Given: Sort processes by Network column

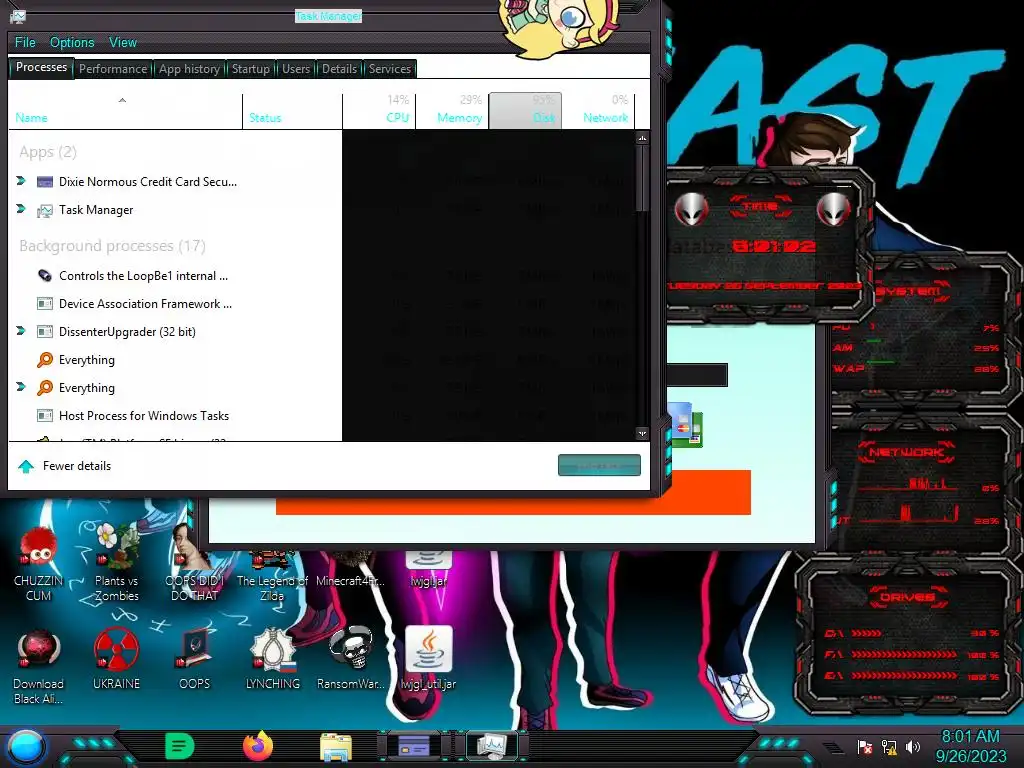Looking at the screenshot, I should [598, 111].
